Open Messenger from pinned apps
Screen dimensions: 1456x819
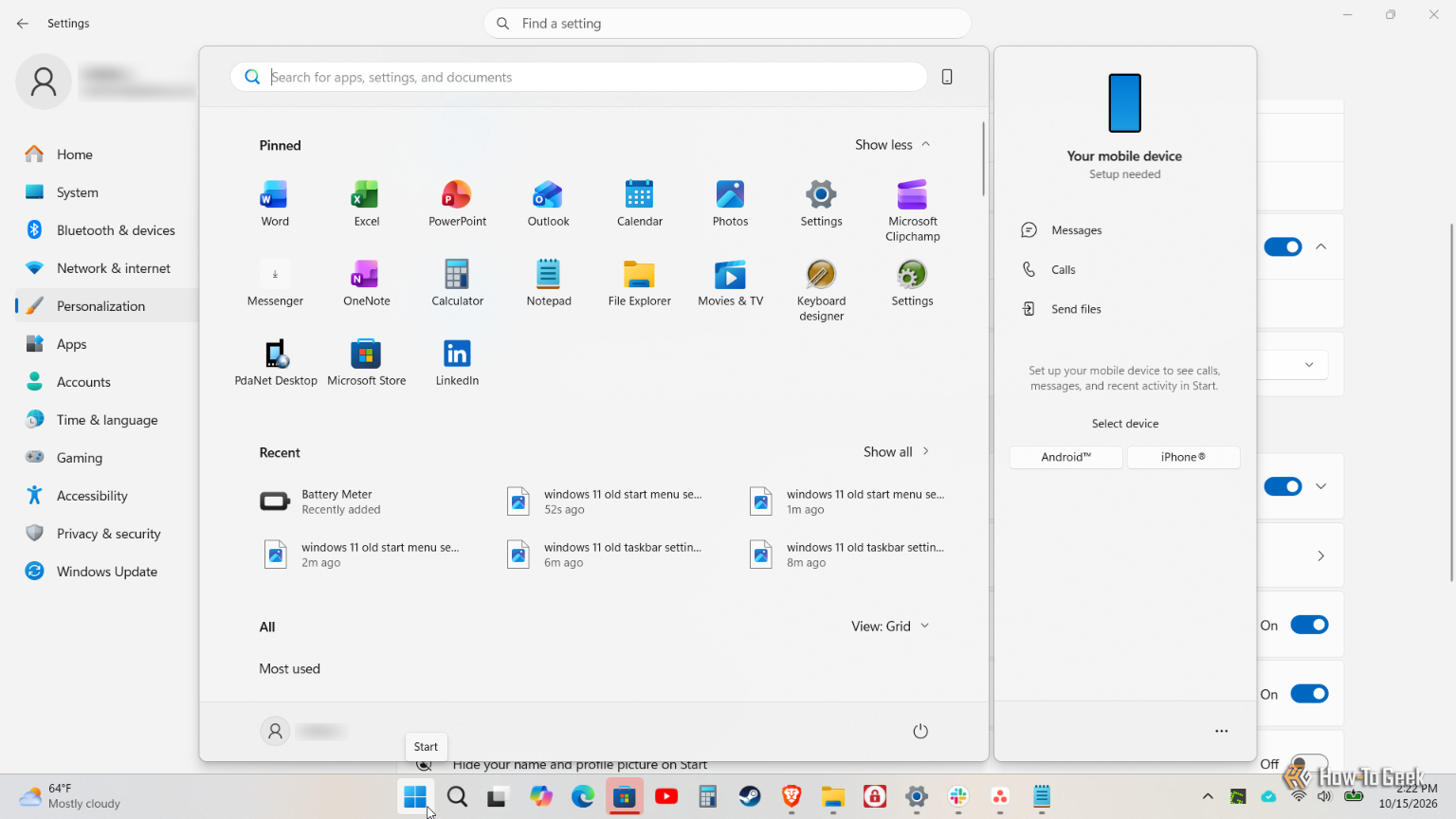pyautogui.click(x=275, y=282)
